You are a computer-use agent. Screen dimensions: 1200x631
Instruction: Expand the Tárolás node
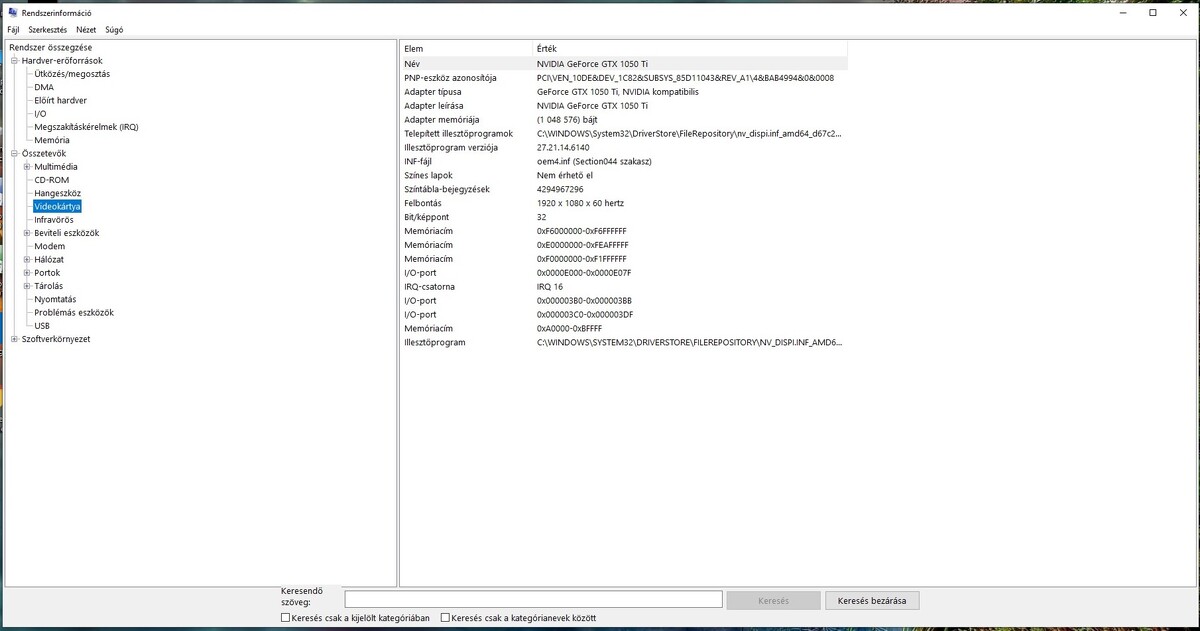click(x=27, y=286)
